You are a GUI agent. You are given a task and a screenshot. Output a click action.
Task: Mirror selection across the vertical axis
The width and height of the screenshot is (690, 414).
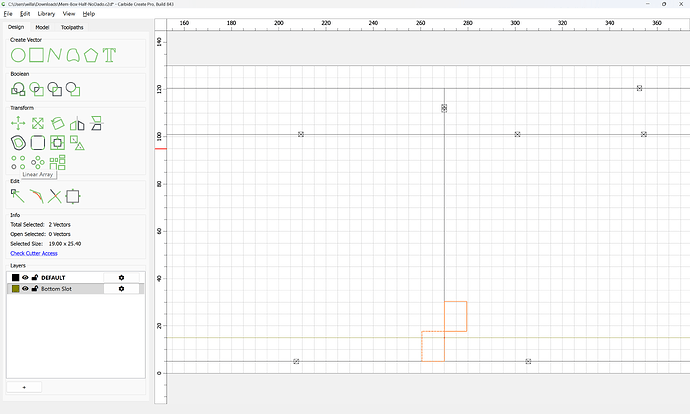coord(77,123)
